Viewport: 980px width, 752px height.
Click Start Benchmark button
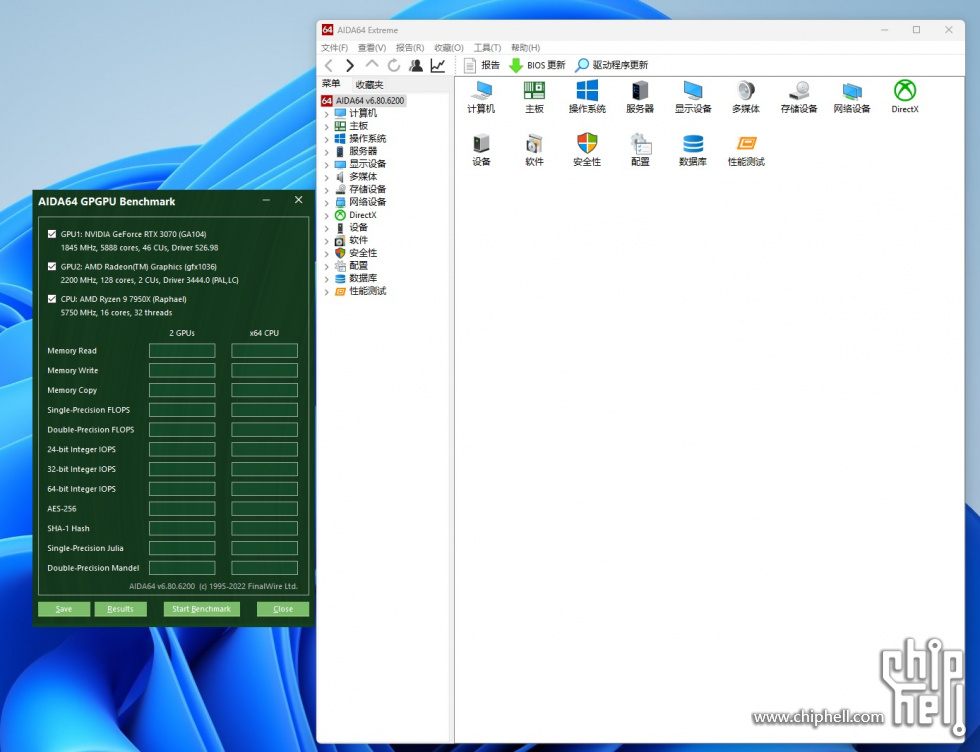[x=202, y=609]
